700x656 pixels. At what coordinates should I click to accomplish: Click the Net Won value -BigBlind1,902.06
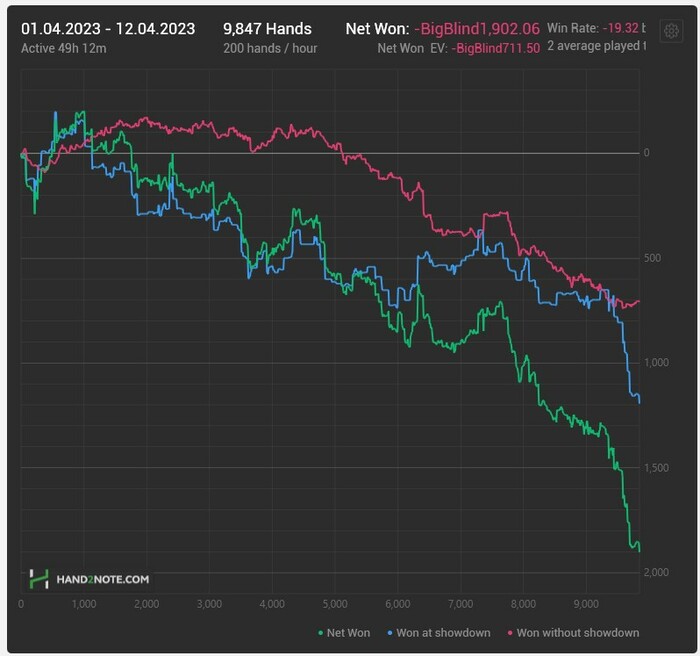(x=477, y=29)
